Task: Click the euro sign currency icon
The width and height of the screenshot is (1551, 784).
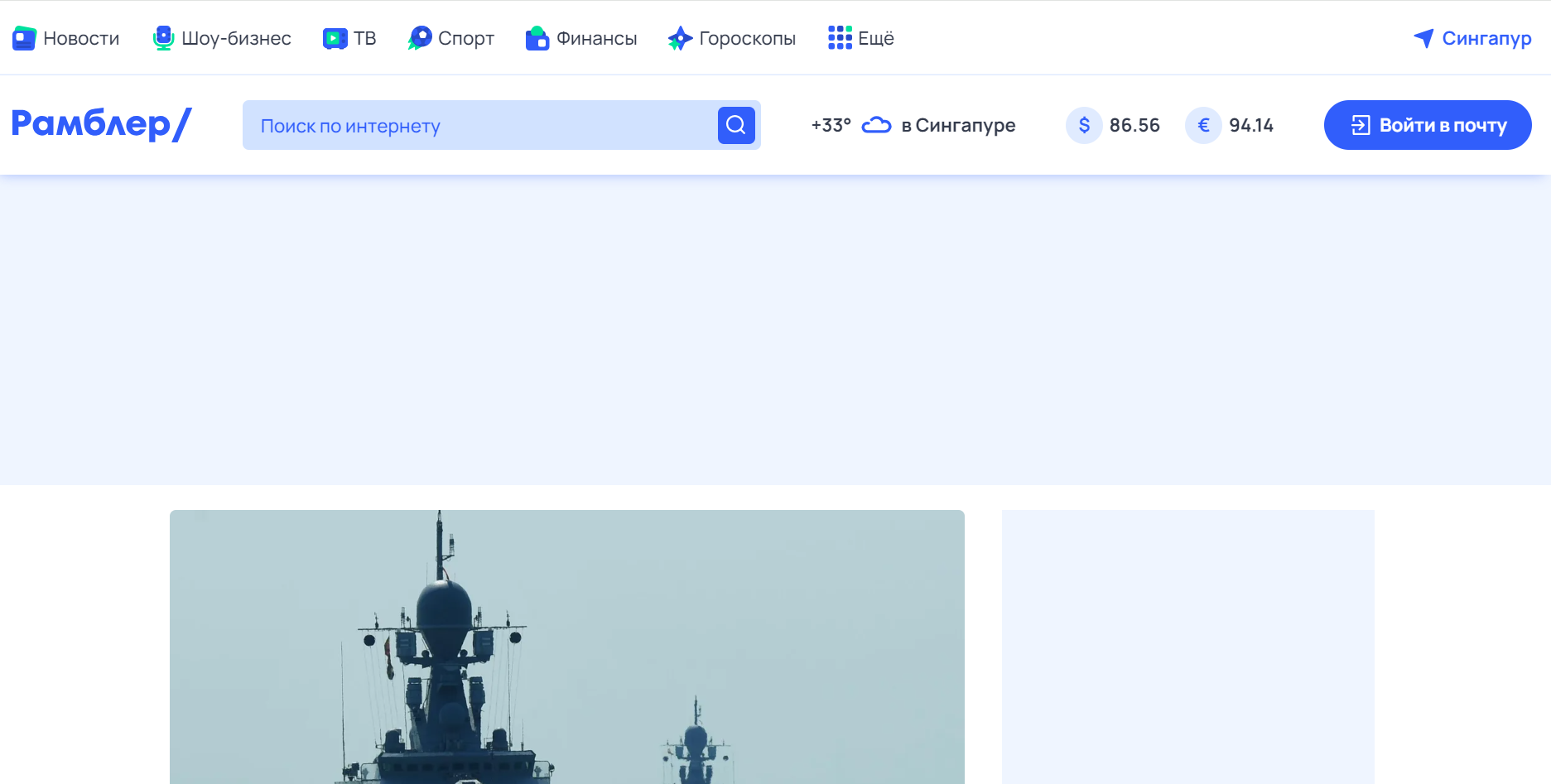Action: (1203, 125)
